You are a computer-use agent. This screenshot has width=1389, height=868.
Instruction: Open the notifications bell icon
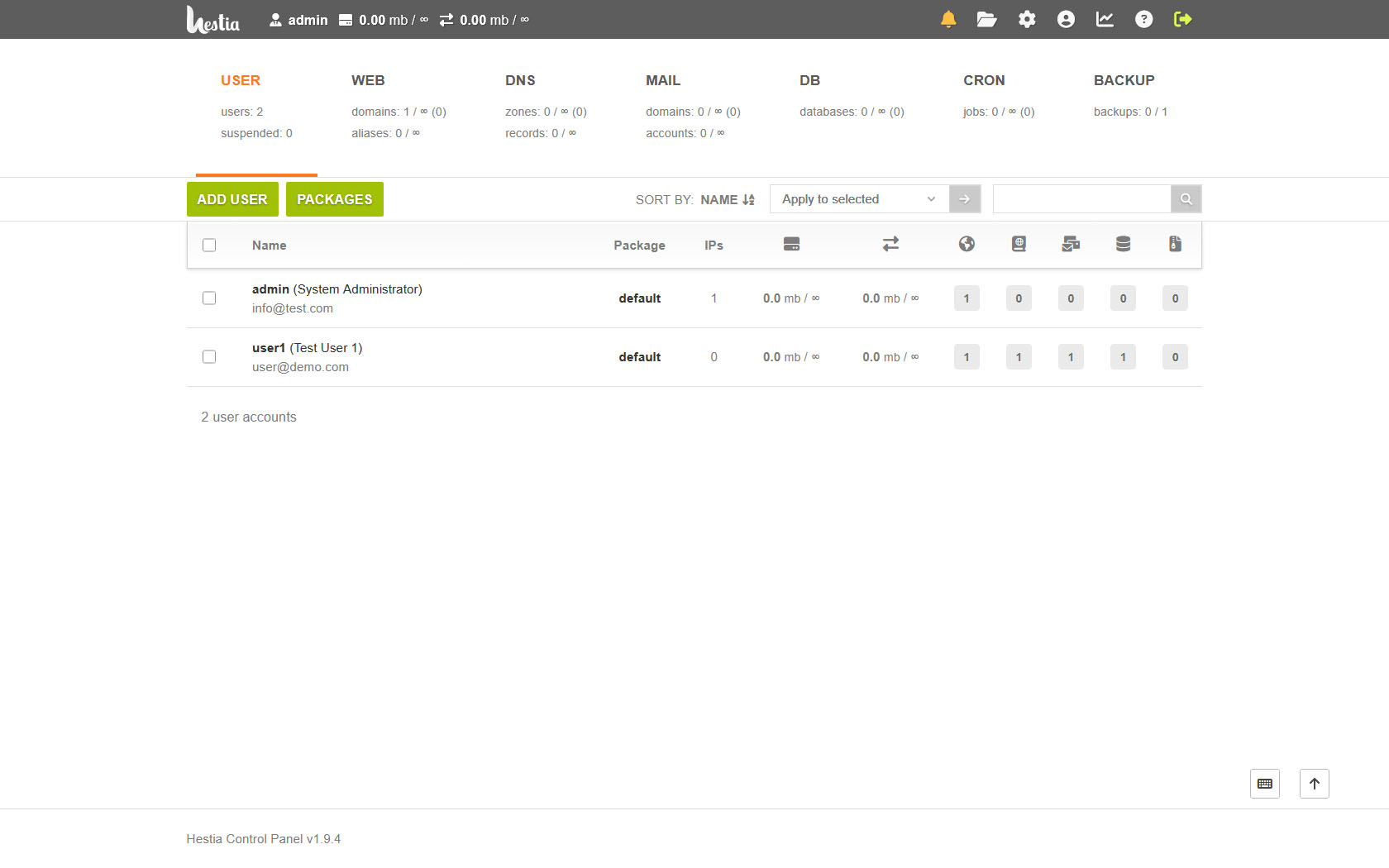pos(948,19)
